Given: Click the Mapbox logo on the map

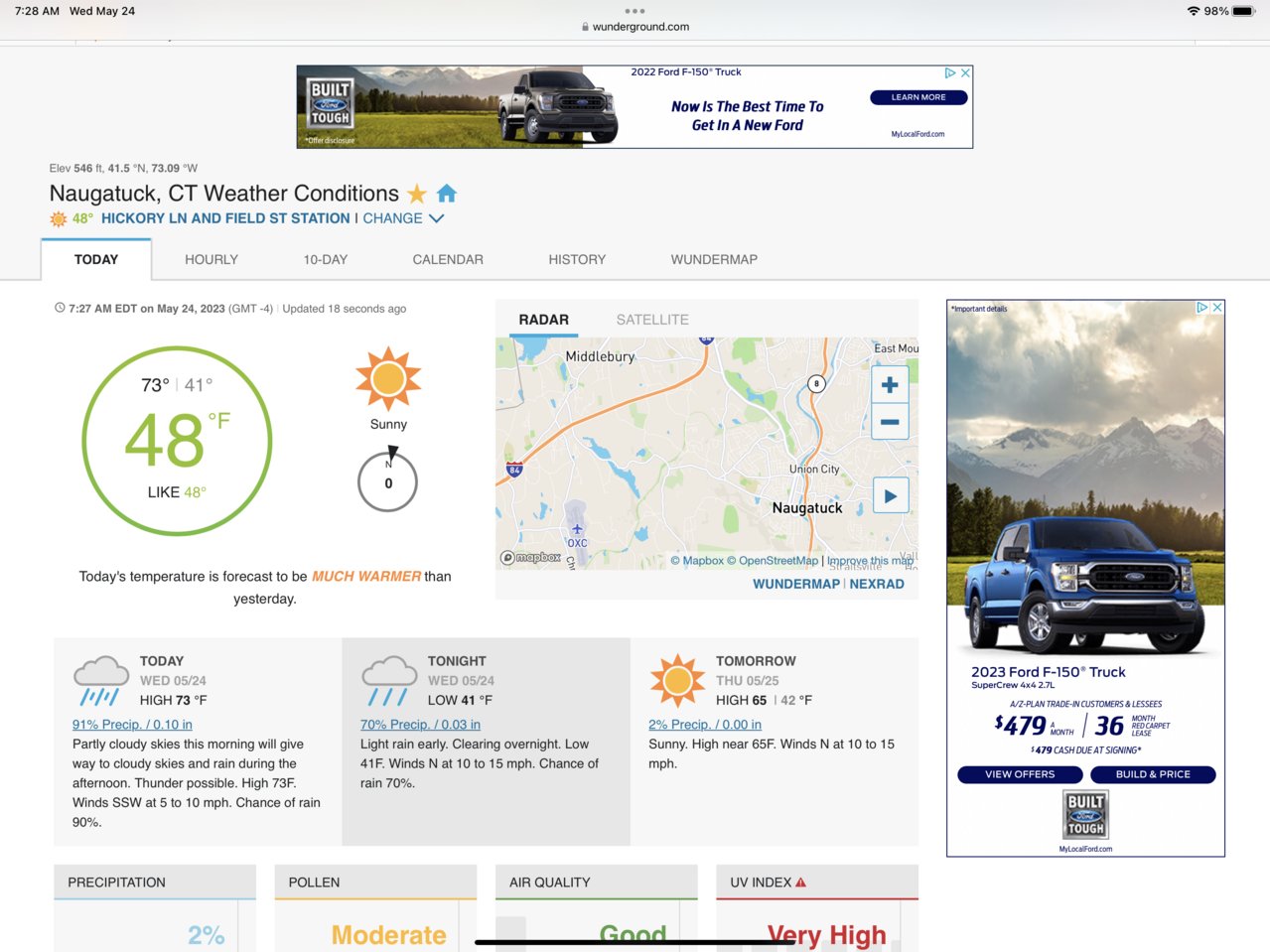Looking at the screenshot, I should click(x=531, y=558).
